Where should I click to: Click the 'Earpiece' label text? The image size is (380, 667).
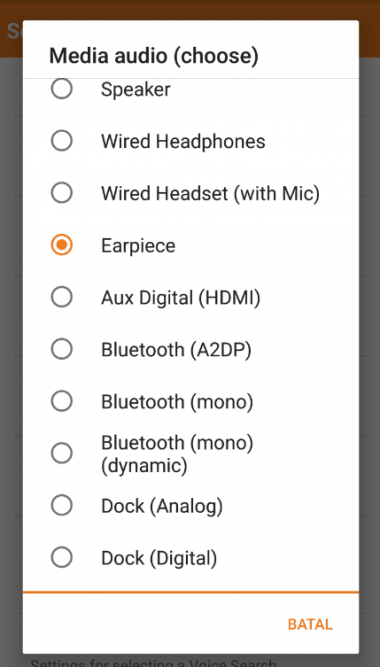pos(138,246)
